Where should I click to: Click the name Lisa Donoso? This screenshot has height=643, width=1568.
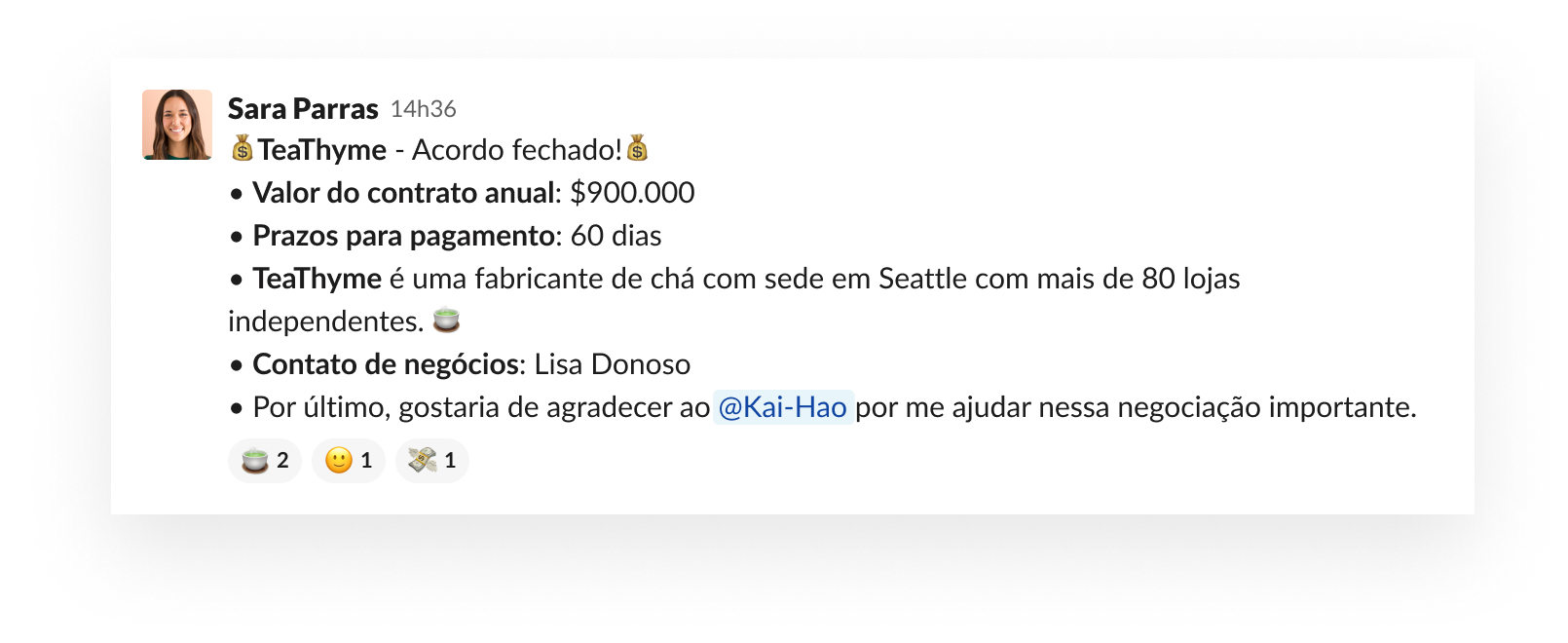point(613,364)
